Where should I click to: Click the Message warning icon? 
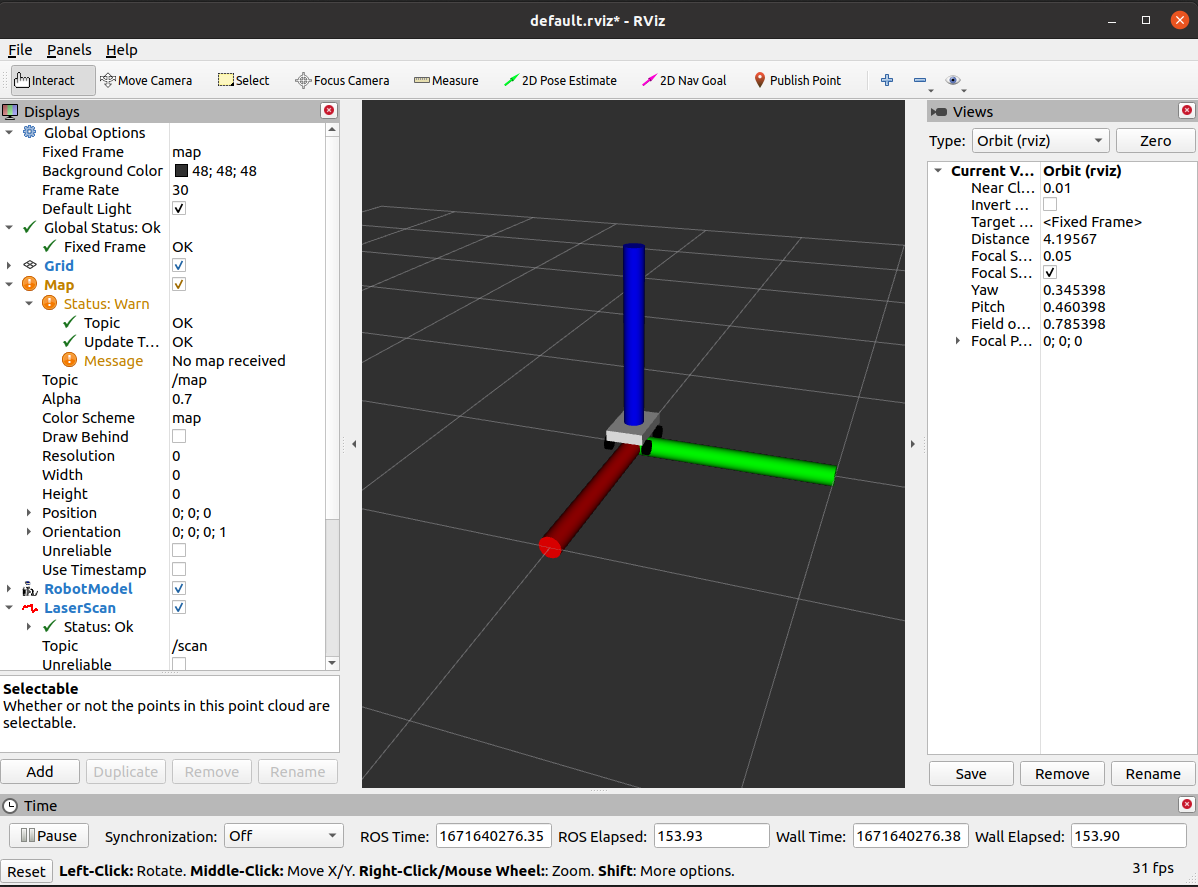[x=70, y=360]
